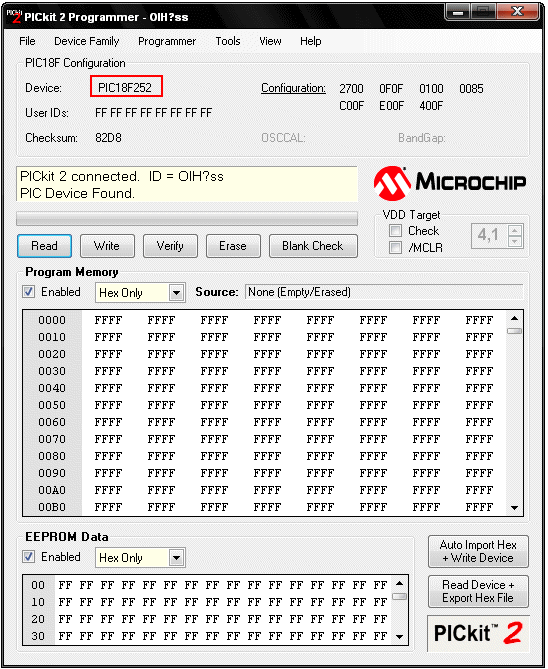Viewport: 548px width, 669px height.
Task: Click EEPROM address row 30
Action: tap(38, 636)
